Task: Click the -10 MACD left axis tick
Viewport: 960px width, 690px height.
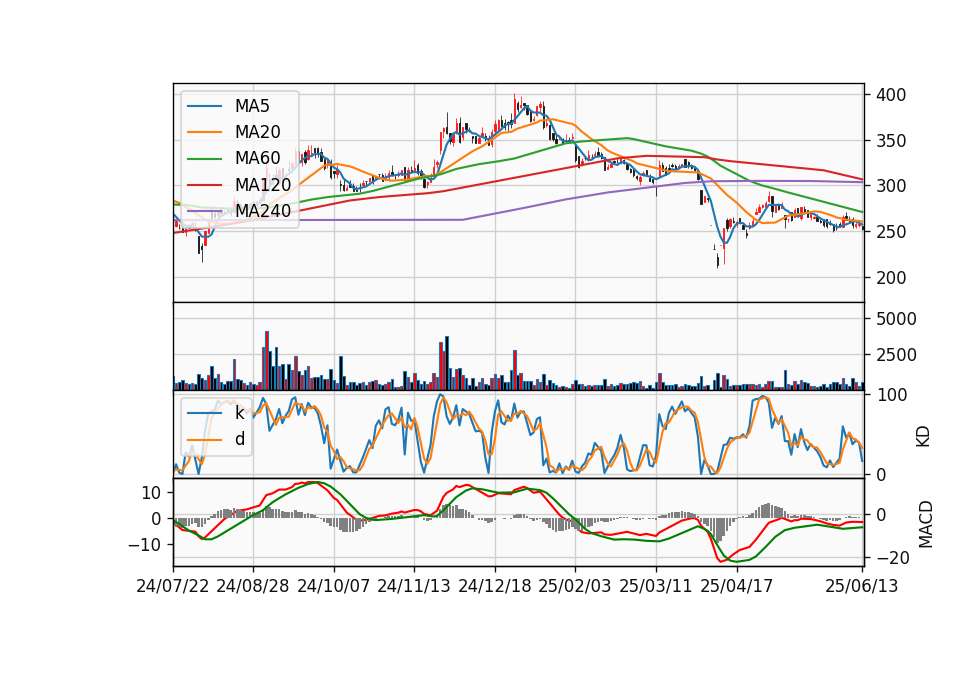Action: (144, 545)
